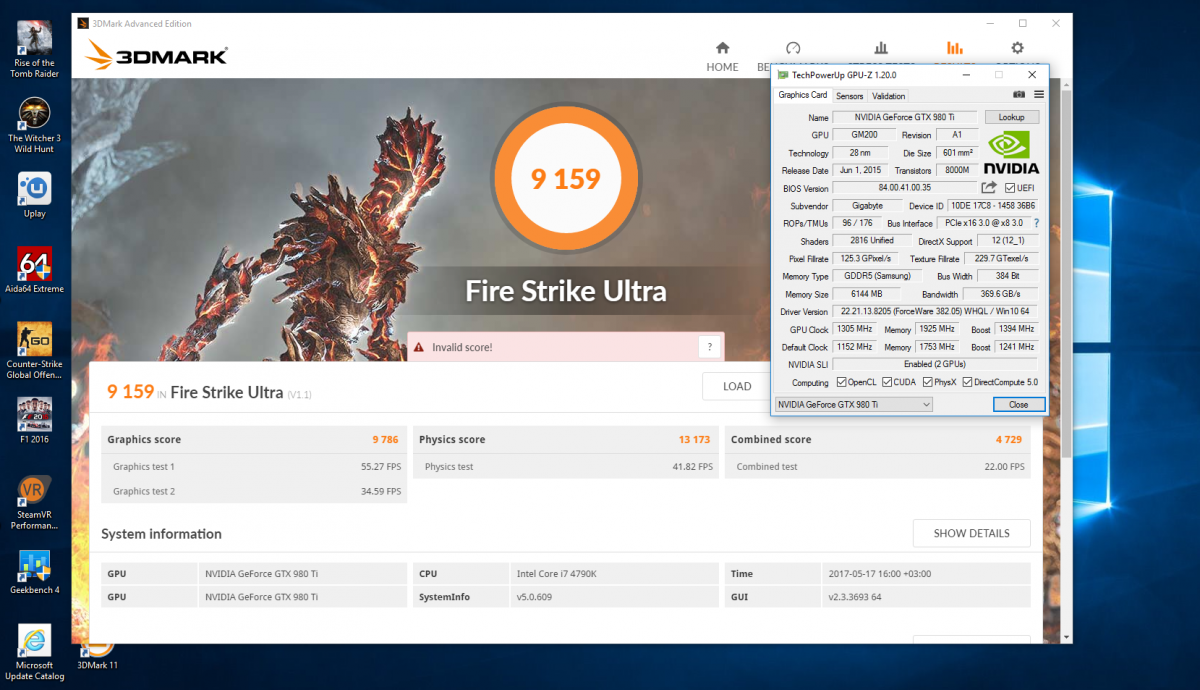Click the large orange 9 159 score circle
1200x690 pixels.
[565, 178]
